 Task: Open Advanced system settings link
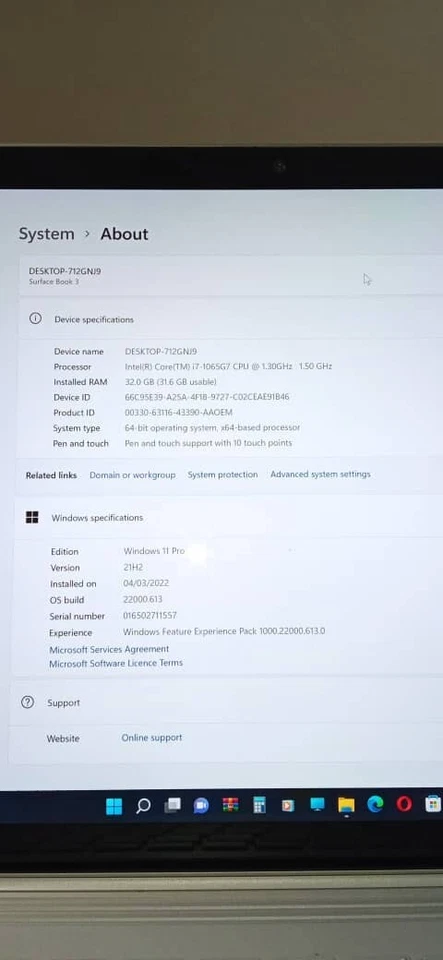click(320, 474)
